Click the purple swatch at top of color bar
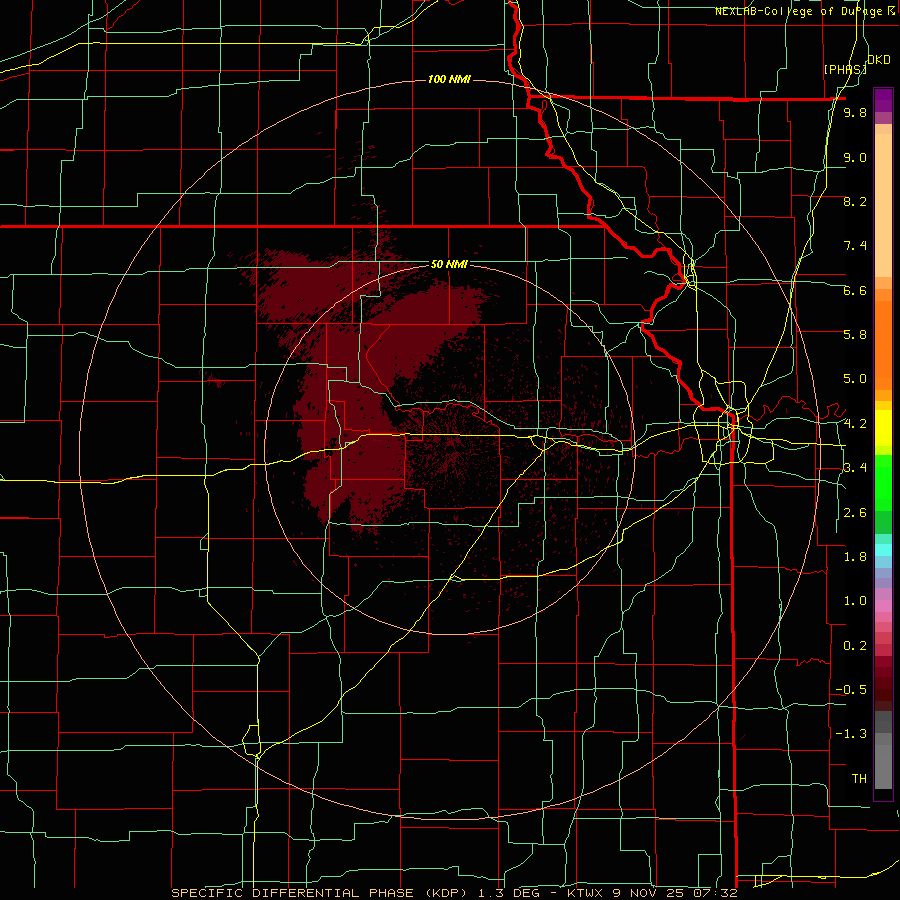The width and height of the screenshot is (900, 900). 883,100
